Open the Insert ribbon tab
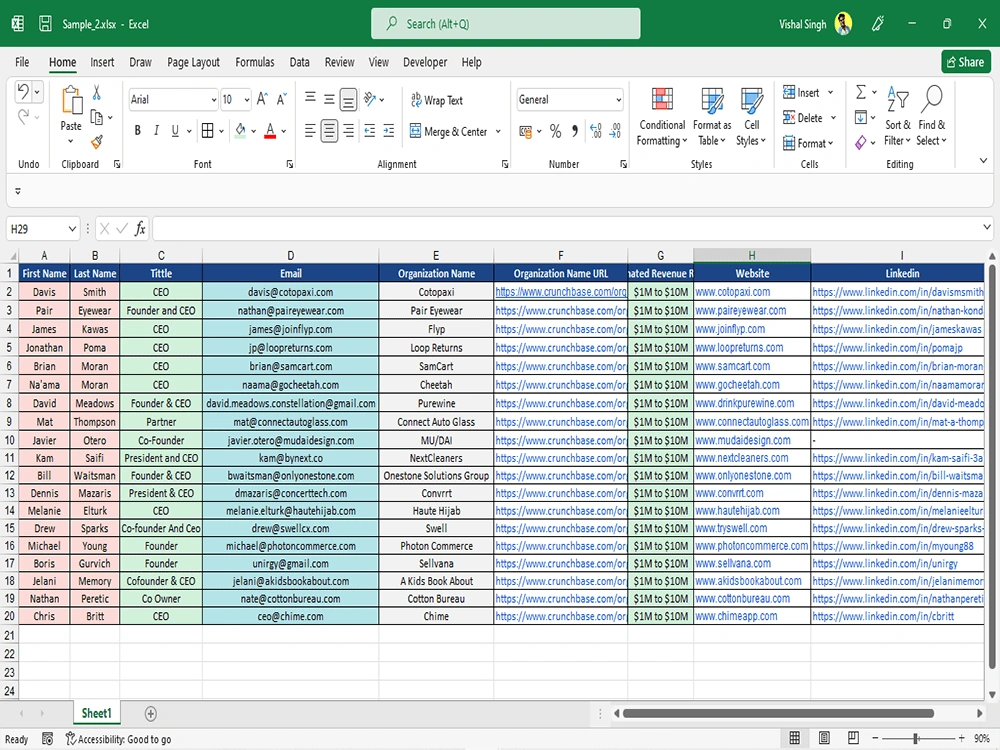 tap(102, 62)
